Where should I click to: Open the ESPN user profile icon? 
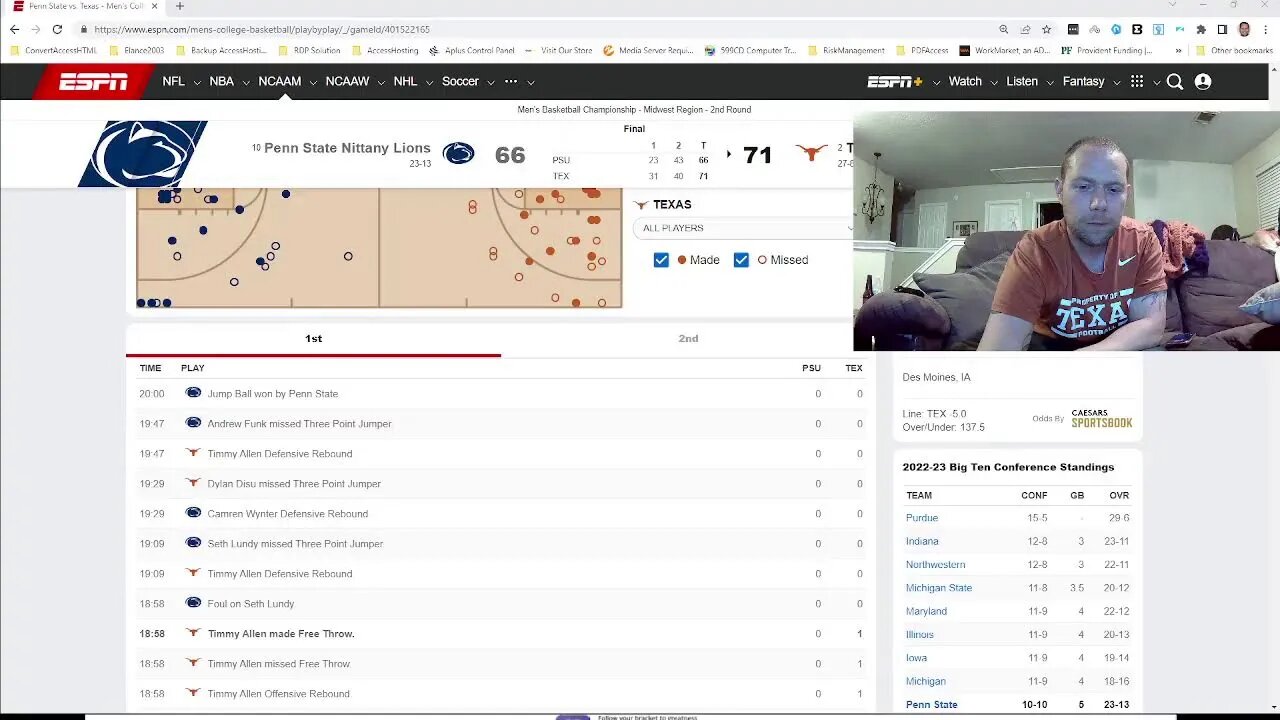[1203, 82]
